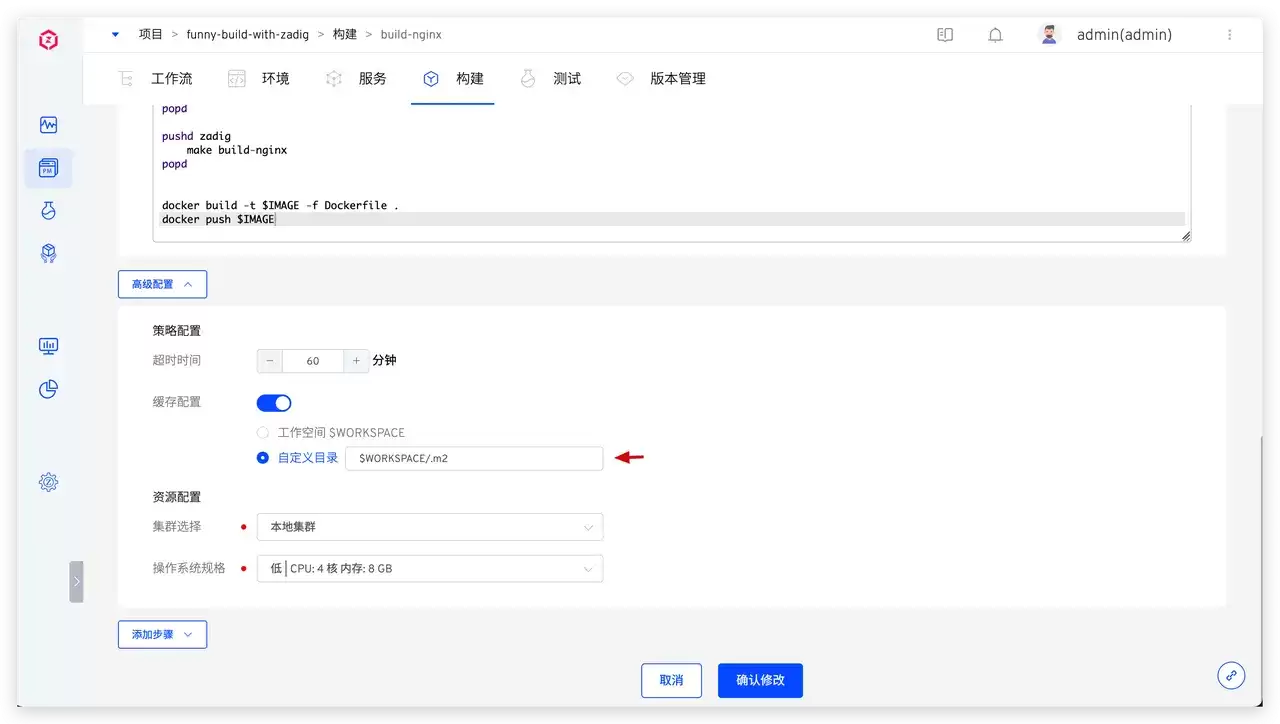Collapse the 高级配置 section
1280x724 pixels.
tap(162, 284)
